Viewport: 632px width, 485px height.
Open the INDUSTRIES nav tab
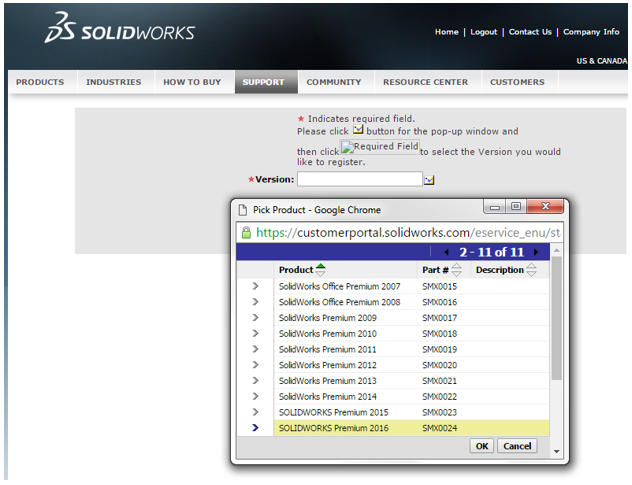pyautogui.click(x=114, y=82)
